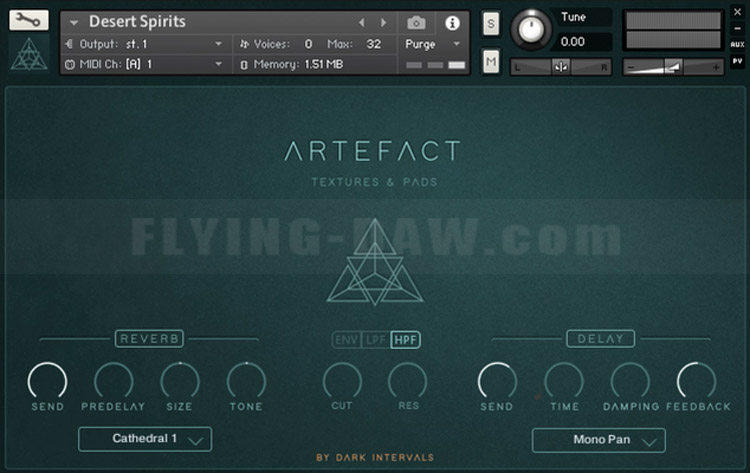Select the HPF filter tab

[406, 340]
